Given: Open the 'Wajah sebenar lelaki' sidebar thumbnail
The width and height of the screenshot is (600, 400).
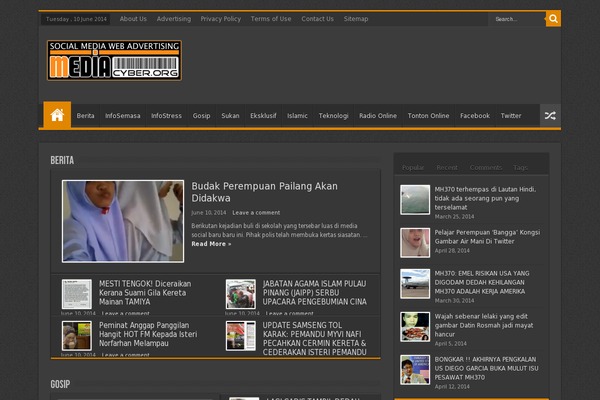Looking at the screenshot, I should click(x=415, y=327).
